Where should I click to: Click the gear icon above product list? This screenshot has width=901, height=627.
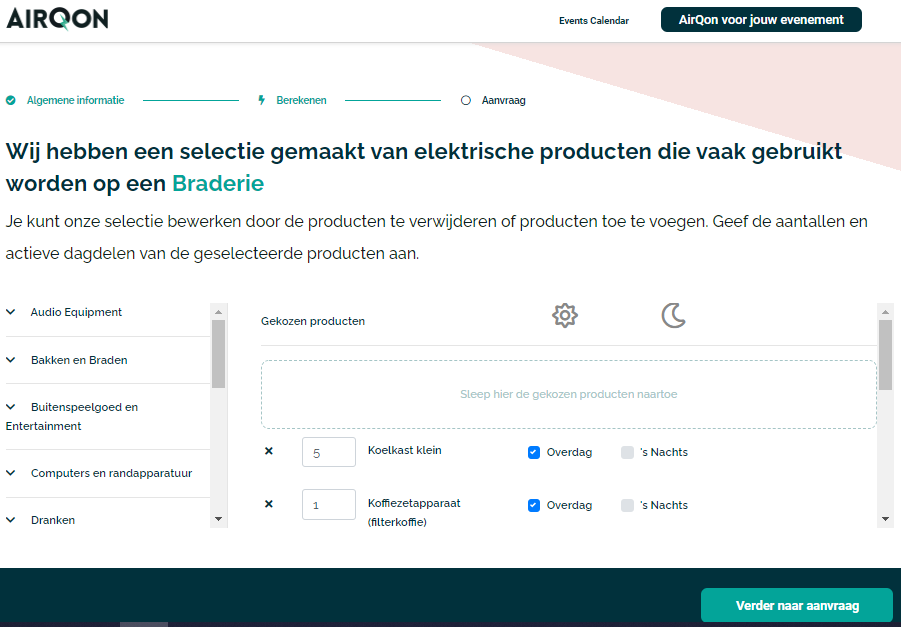click(564, 315)
